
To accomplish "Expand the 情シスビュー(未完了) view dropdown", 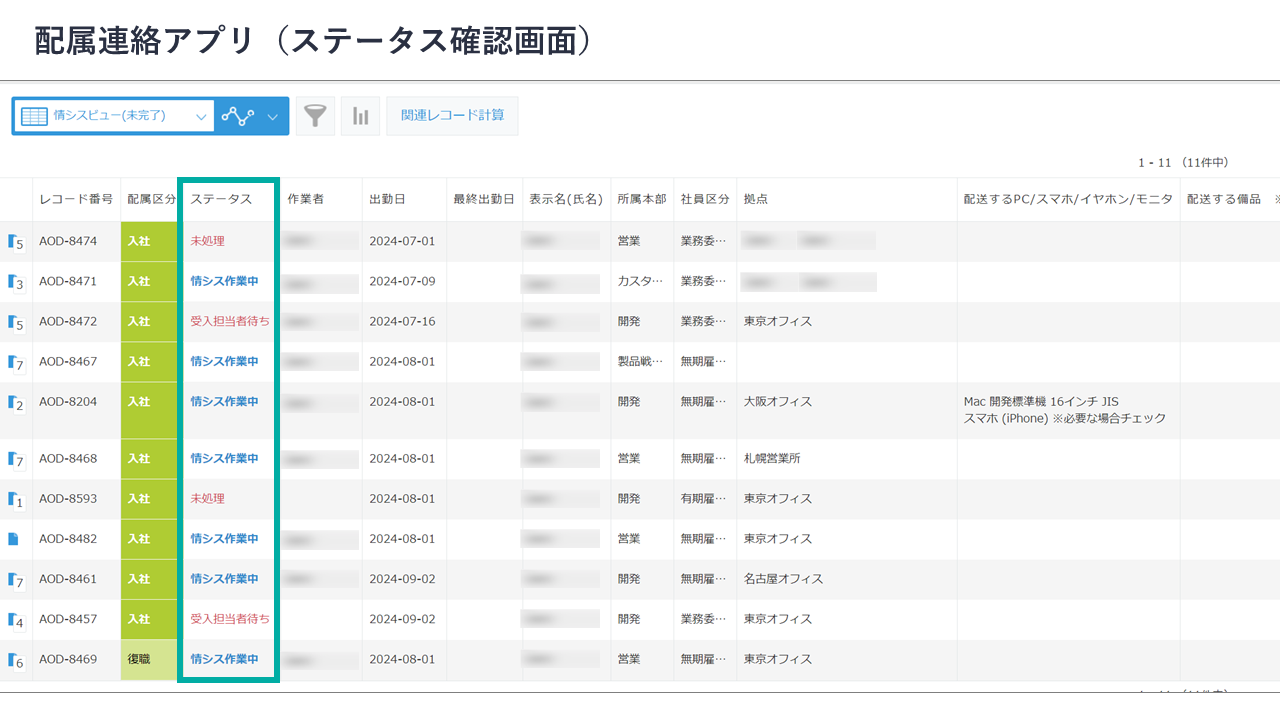I will (201, 117).
